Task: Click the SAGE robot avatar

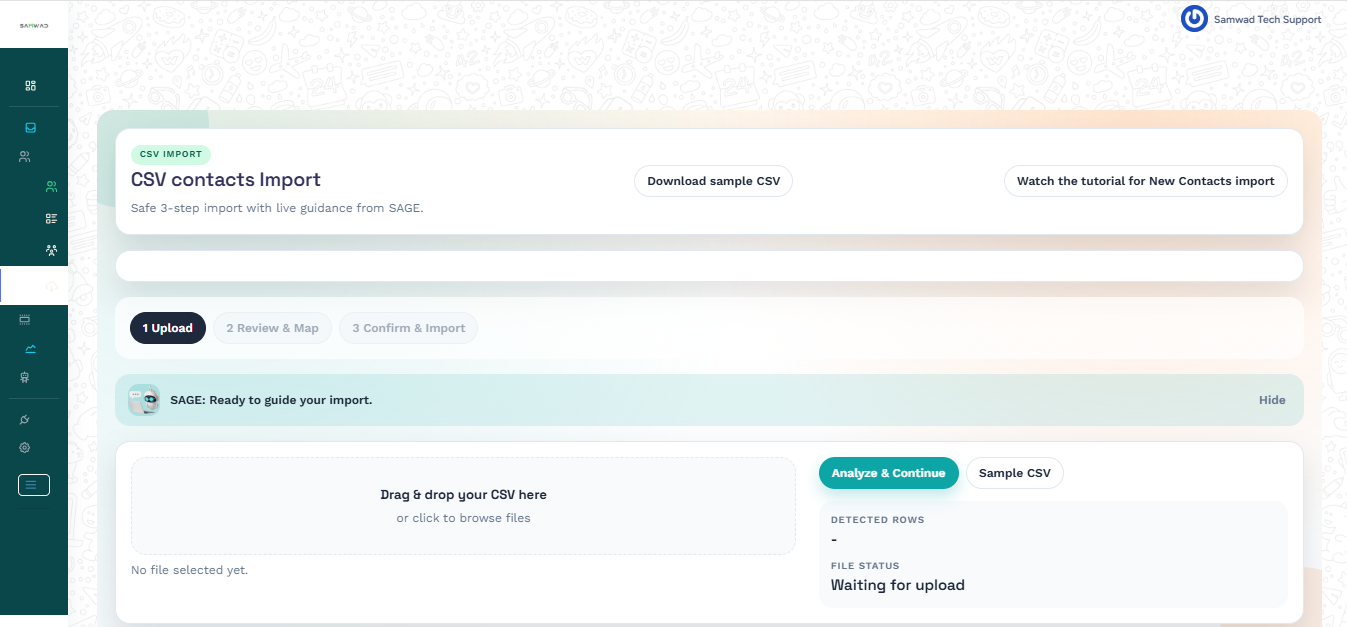Action: coord(144,400)
